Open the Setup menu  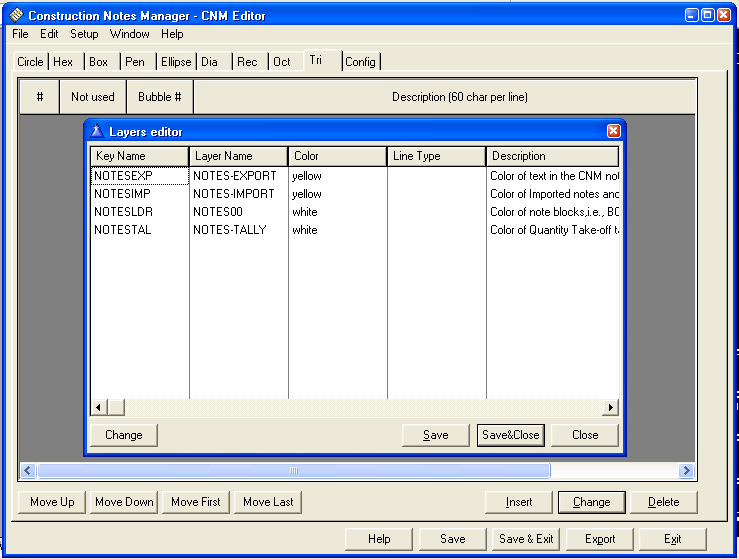point(84,34)
